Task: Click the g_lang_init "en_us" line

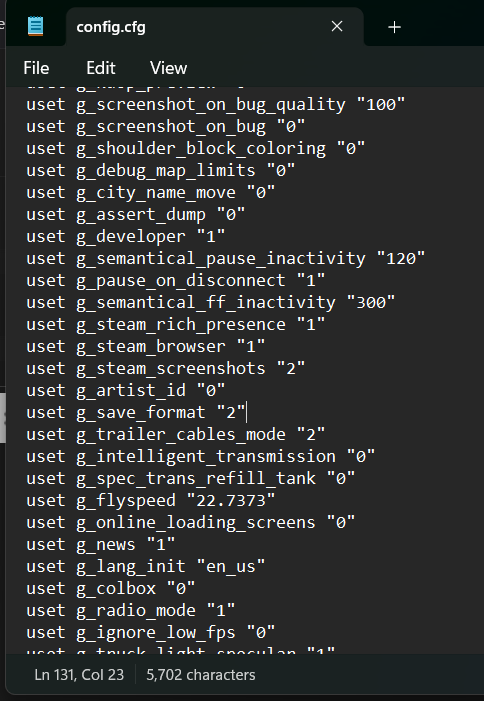Action: coord(146,566)
